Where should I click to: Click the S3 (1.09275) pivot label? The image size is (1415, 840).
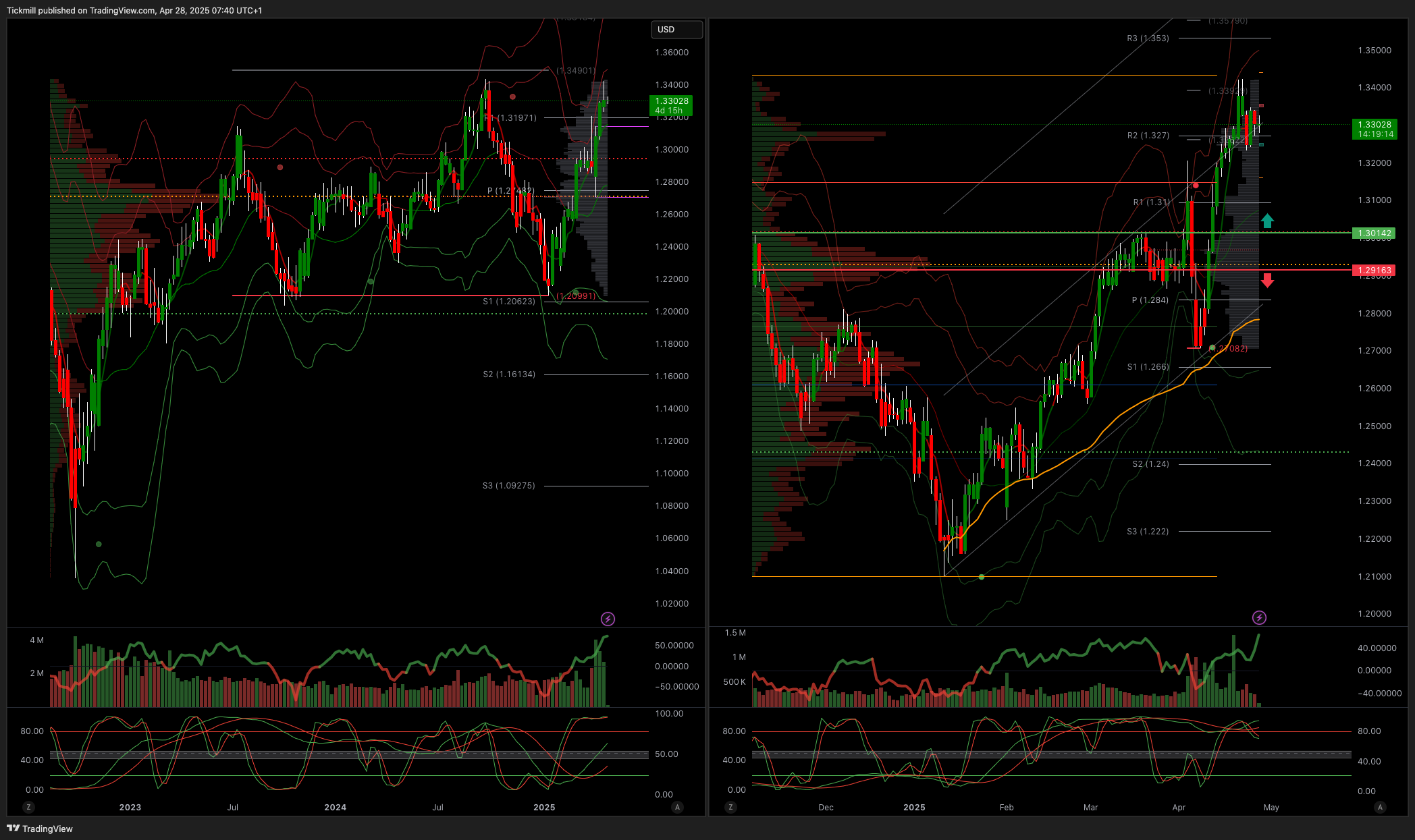[x=509, y=486]
